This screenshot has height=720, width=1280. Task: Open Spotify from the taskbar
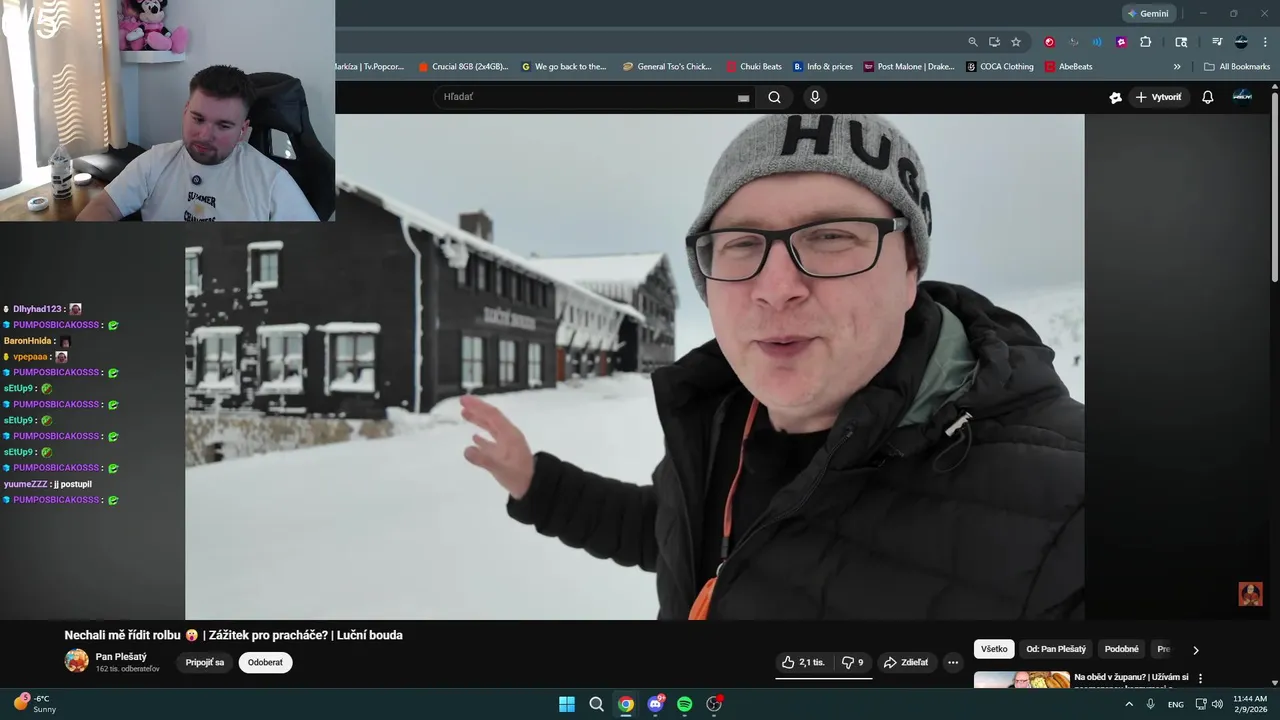684,704
